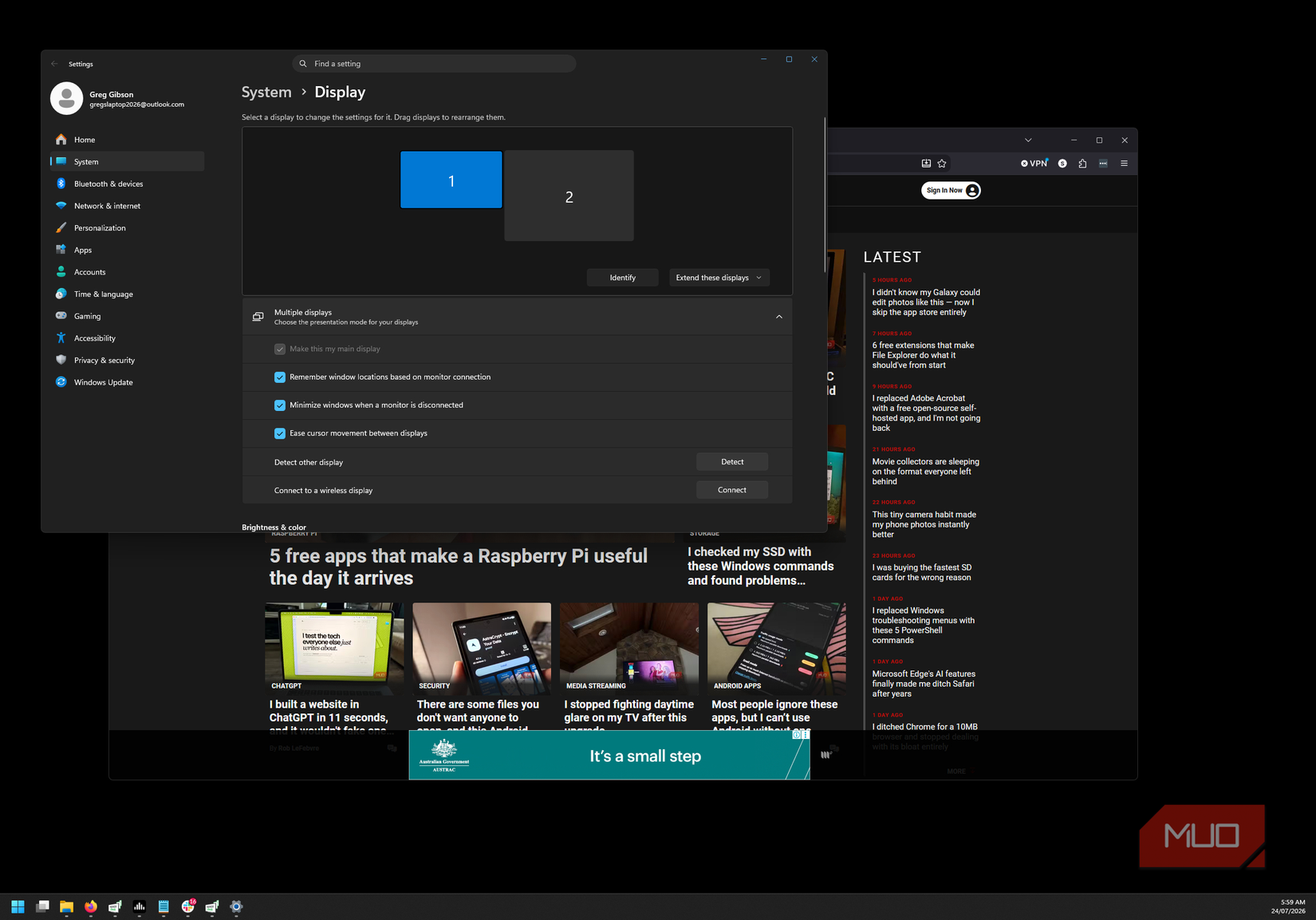1316x920 pixels.
Task: Open the 6 free File Explorer extensions article
Action: 923,355
